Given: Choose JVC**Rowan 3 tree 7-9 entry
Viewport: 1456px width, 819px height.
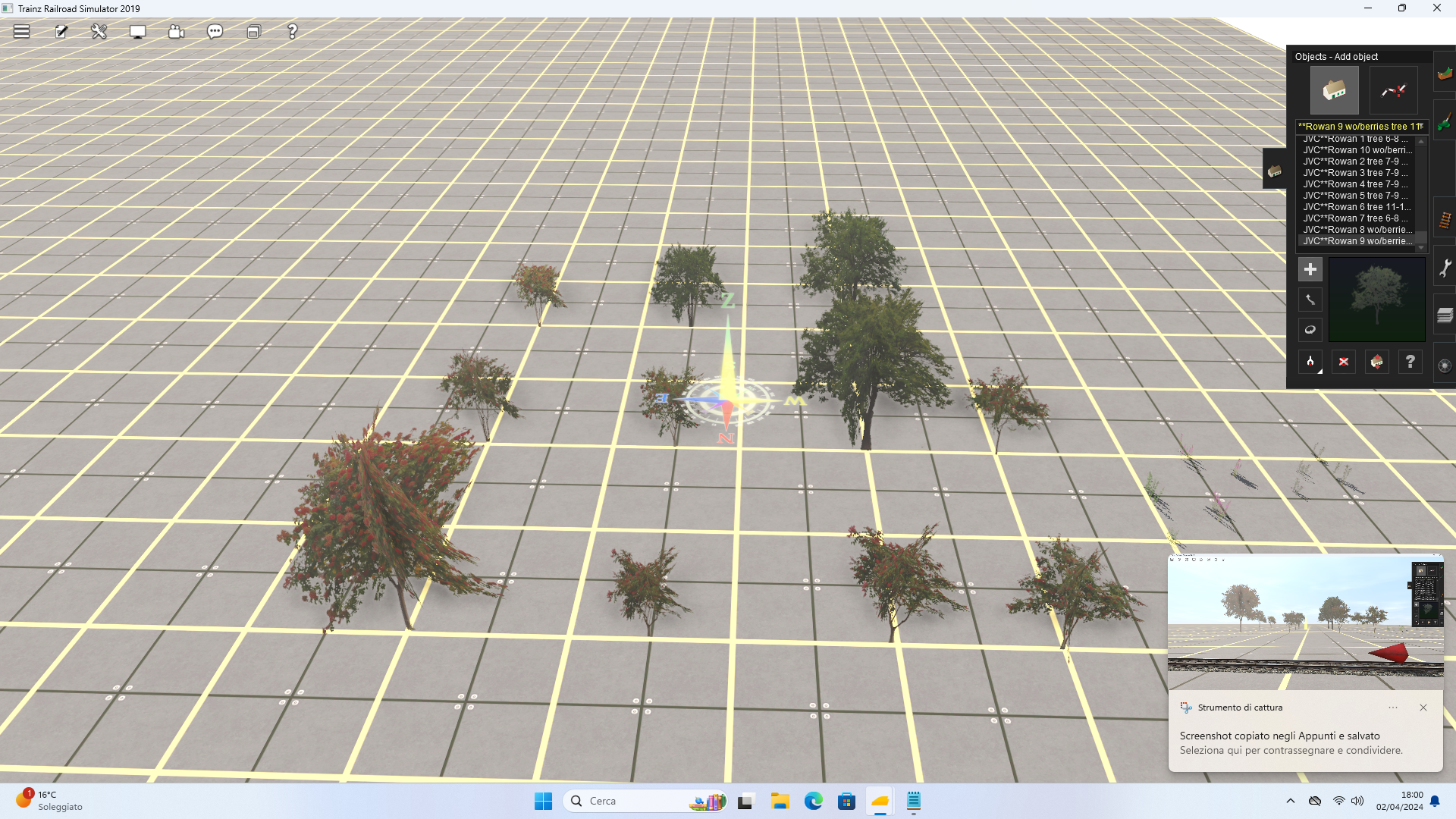Looking at the screenshot, I should [1355, 173].
